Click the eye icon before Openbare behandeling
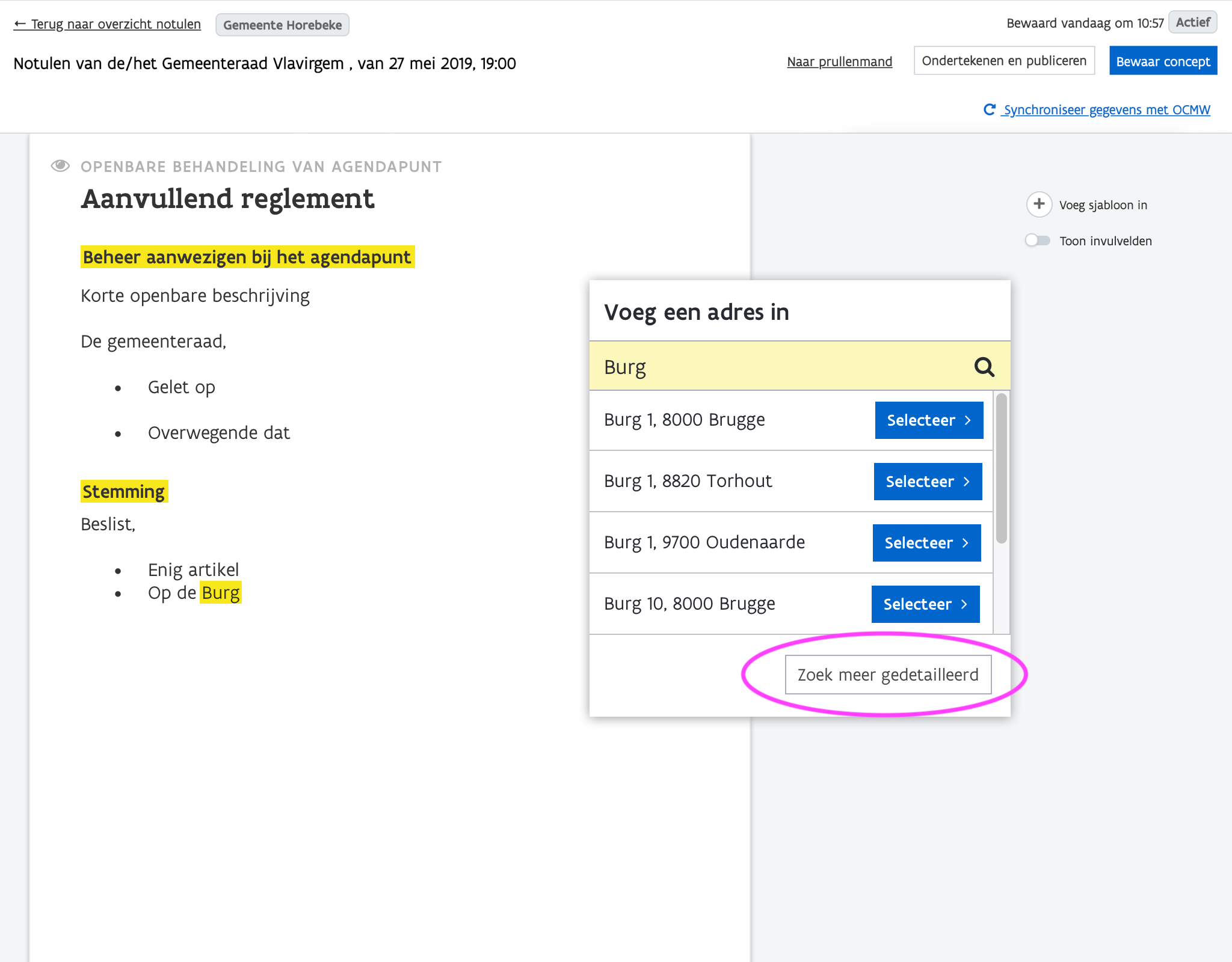Image resolution: width=1232 pixels, height=962 pixels. click(60, 166)
